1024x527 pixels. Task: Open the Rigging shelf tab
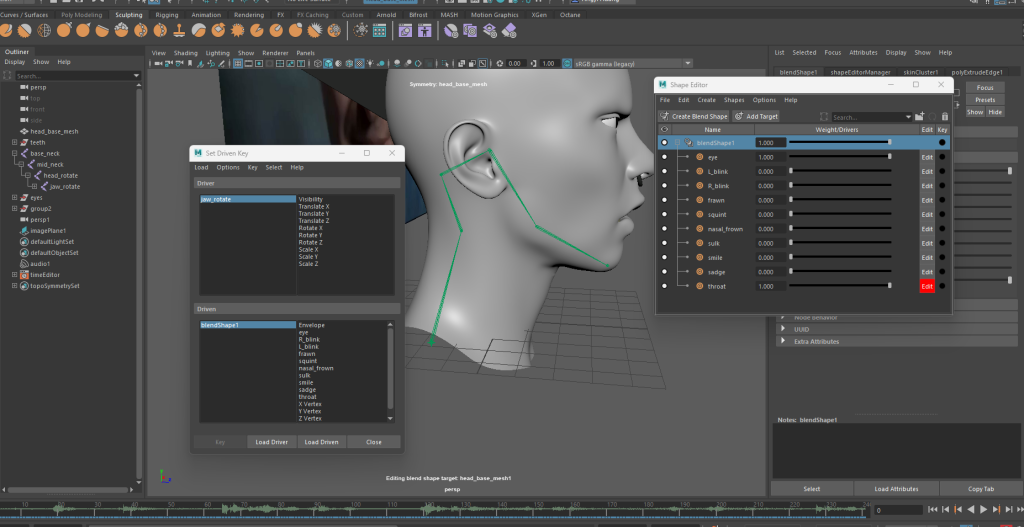coord(166,15)
